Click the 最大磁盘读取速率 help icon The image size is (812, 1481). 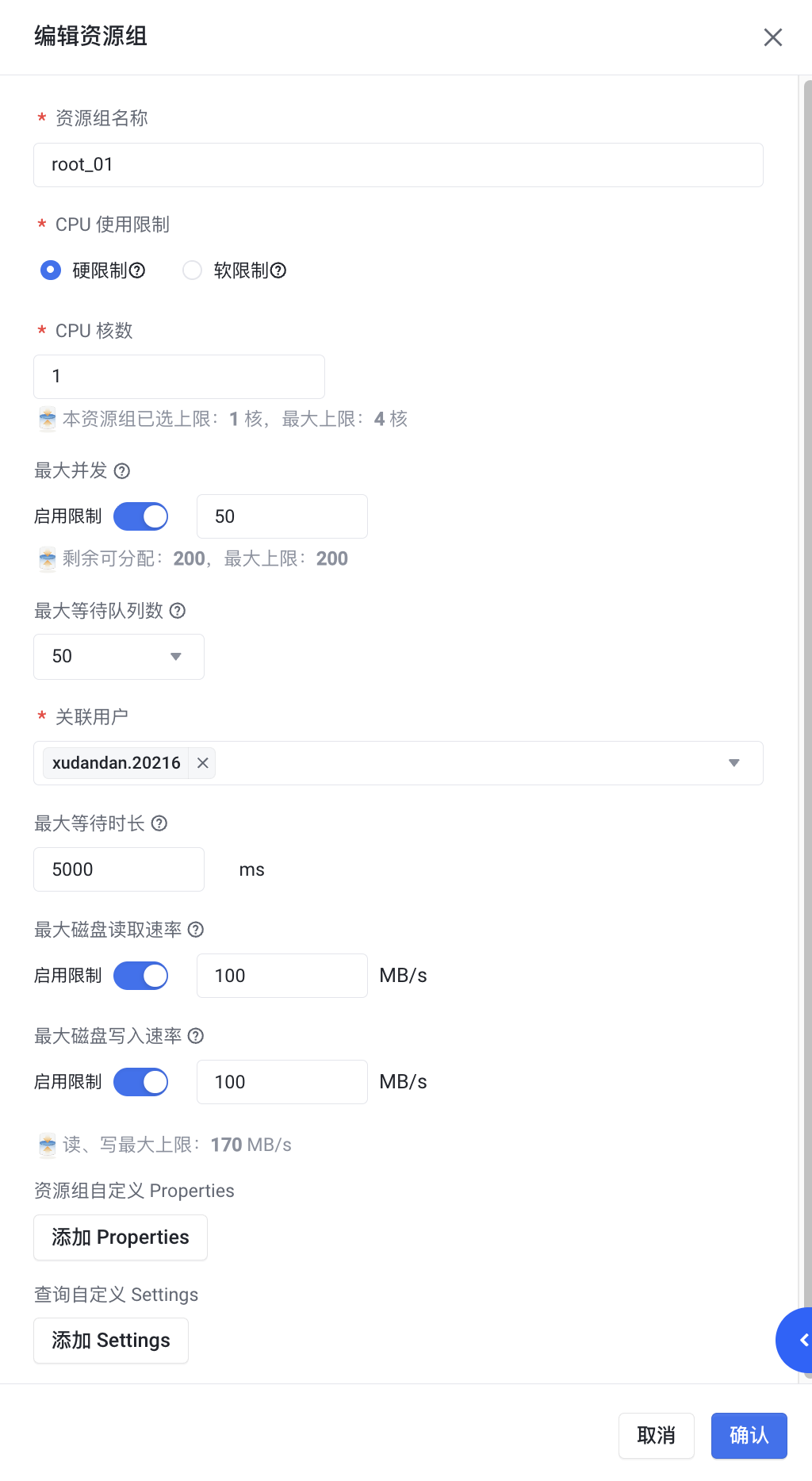(196, 930)
